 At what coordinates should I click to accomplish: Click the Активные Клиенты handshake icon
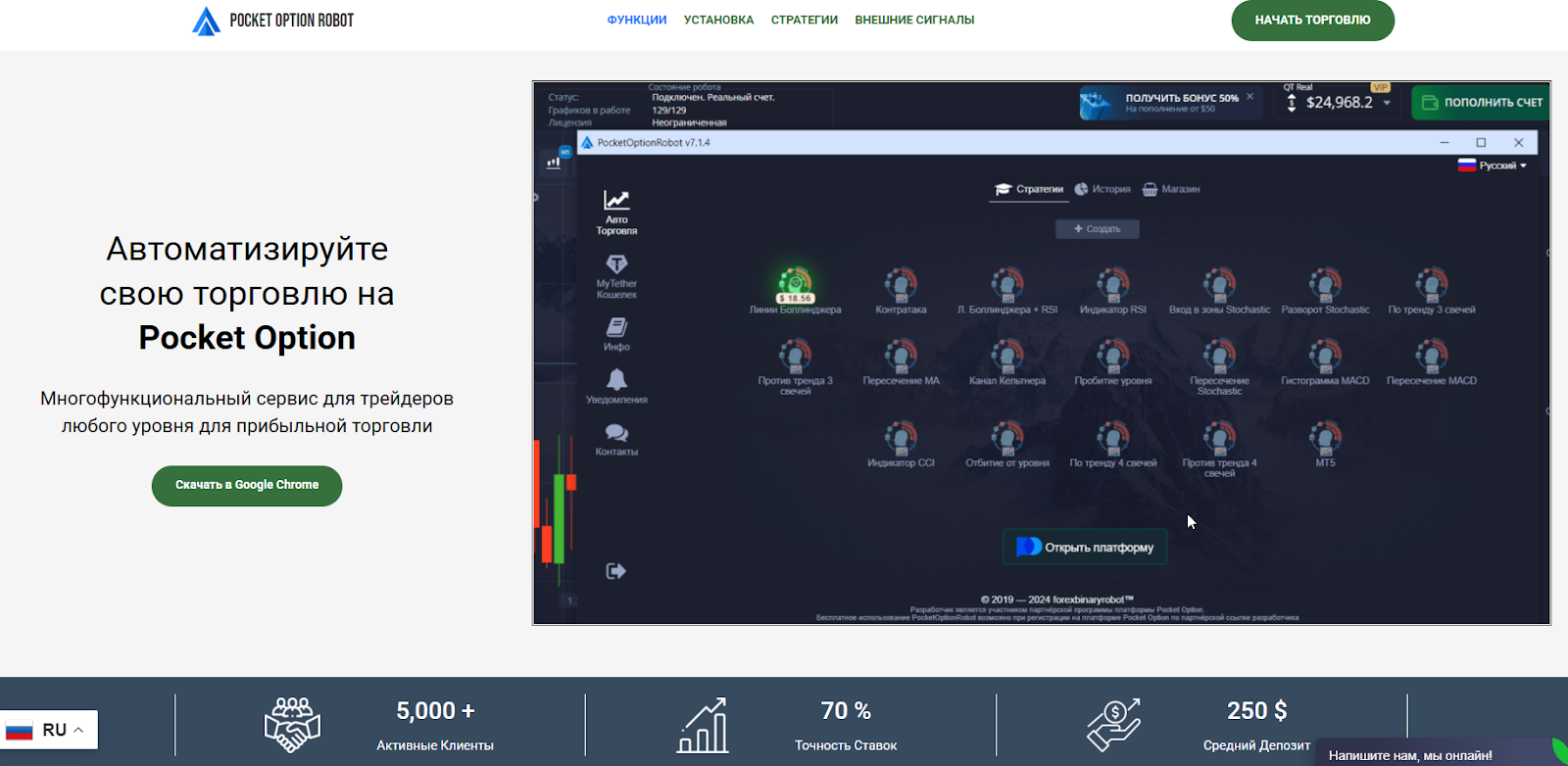click(x=292, y=725)
